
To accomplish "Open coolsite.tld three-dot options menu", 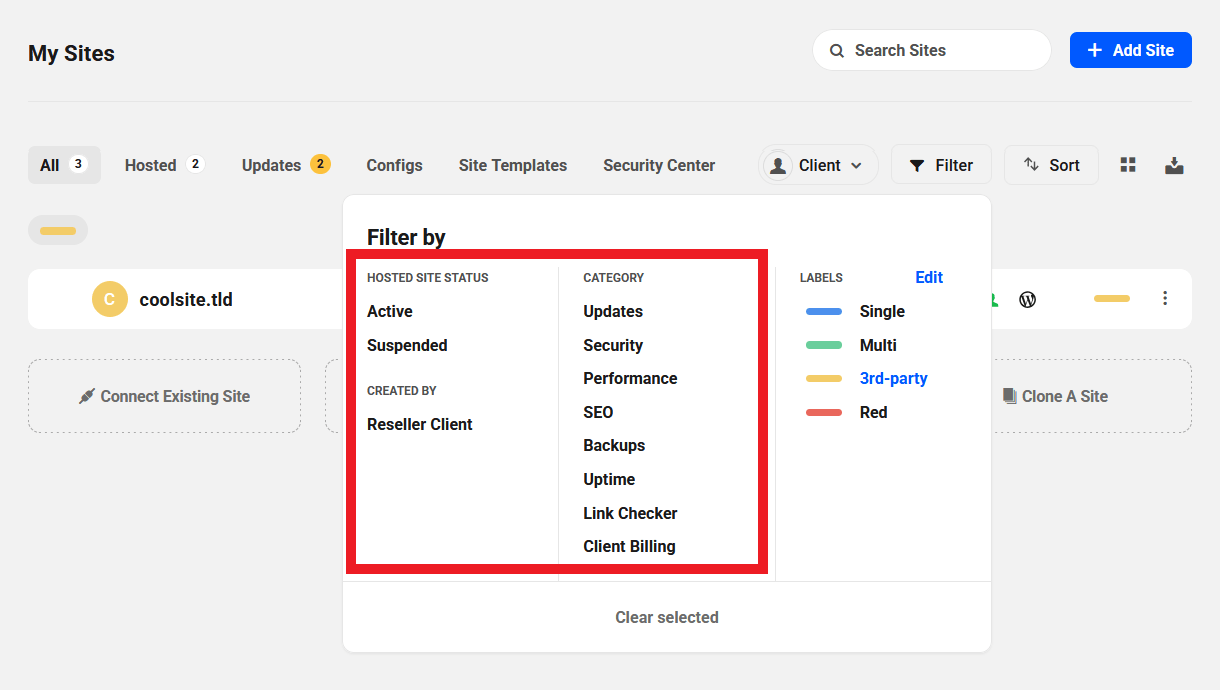I will coord(1164,298).
